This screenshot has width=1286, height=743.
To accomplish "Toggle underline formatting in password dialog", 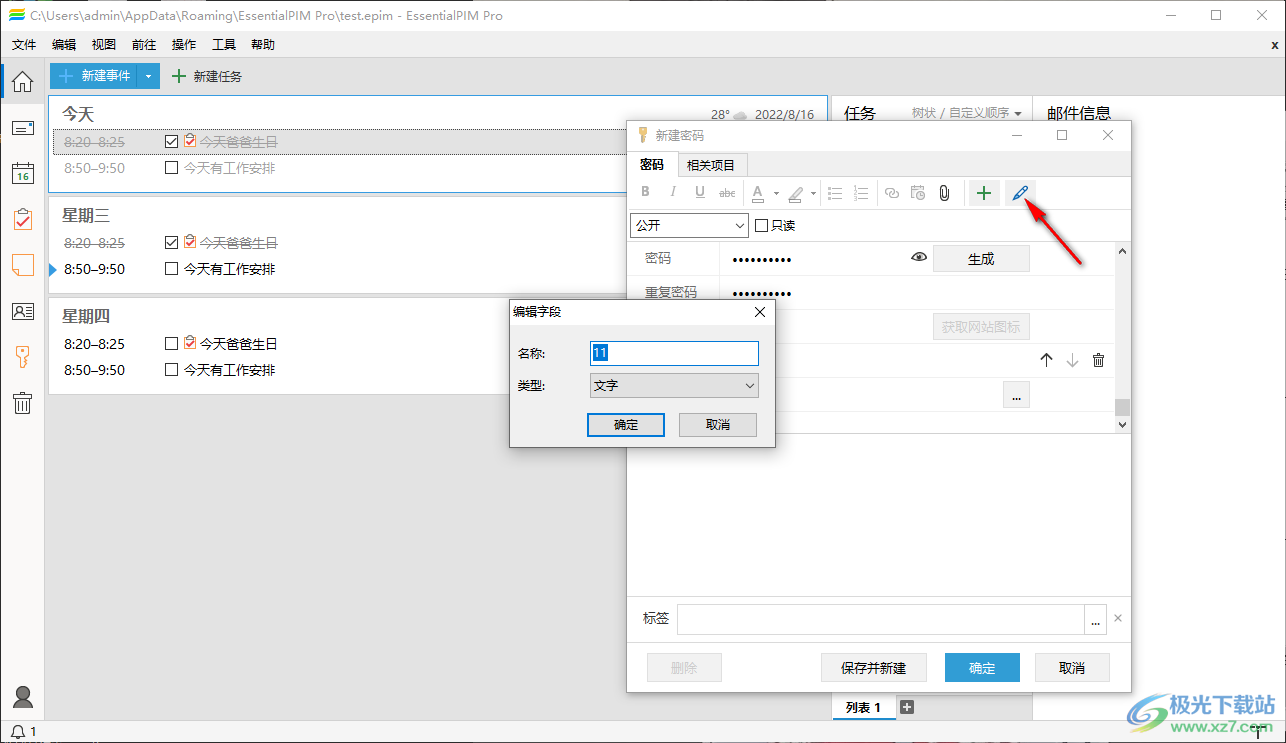I will (x=700, y=193).
